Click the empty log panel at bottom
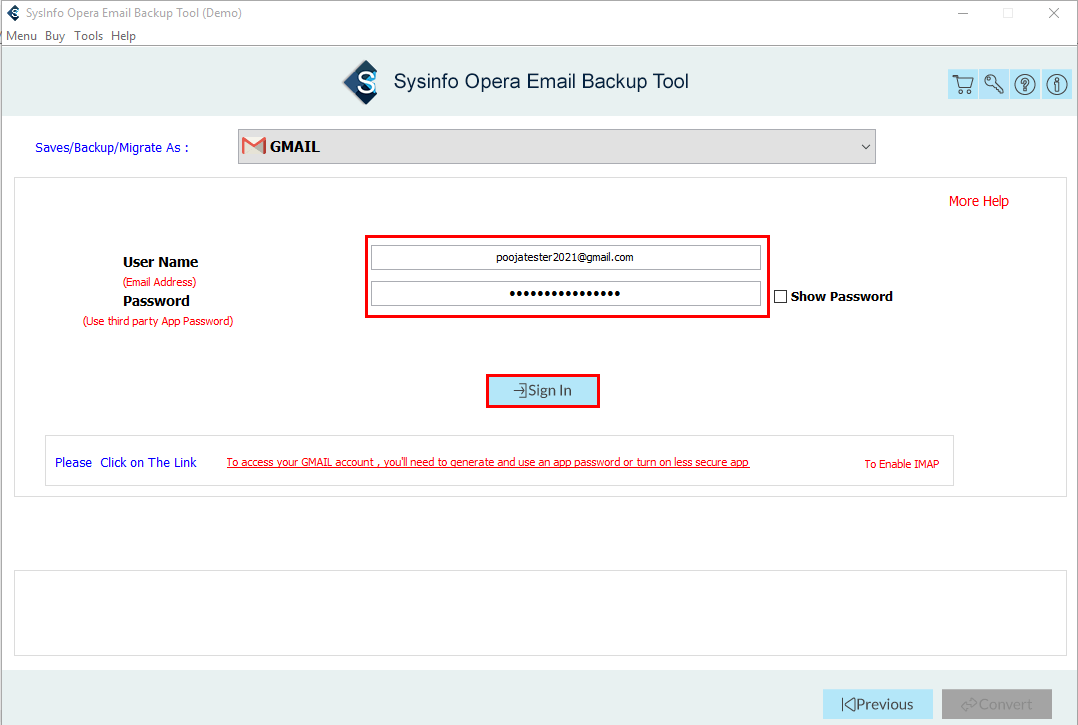The height and width of the screenshot is (725, 1078). (x=540, y=613)
